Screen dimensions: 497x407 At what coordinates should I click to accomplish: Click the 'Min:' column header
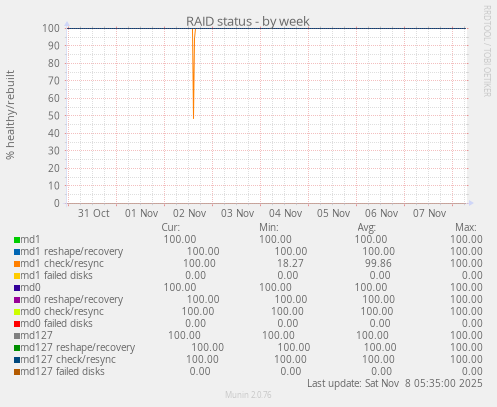(269, 227)
